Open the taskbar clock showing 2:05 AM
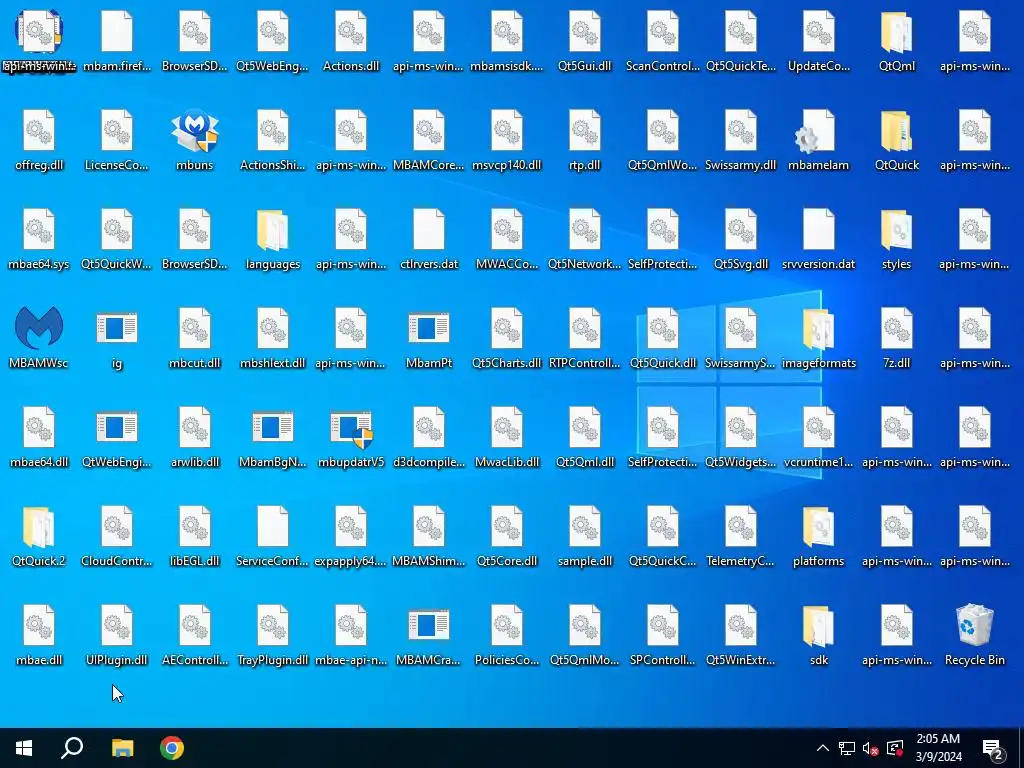The width and height of the screenshot is (1024, 768). 938,748
